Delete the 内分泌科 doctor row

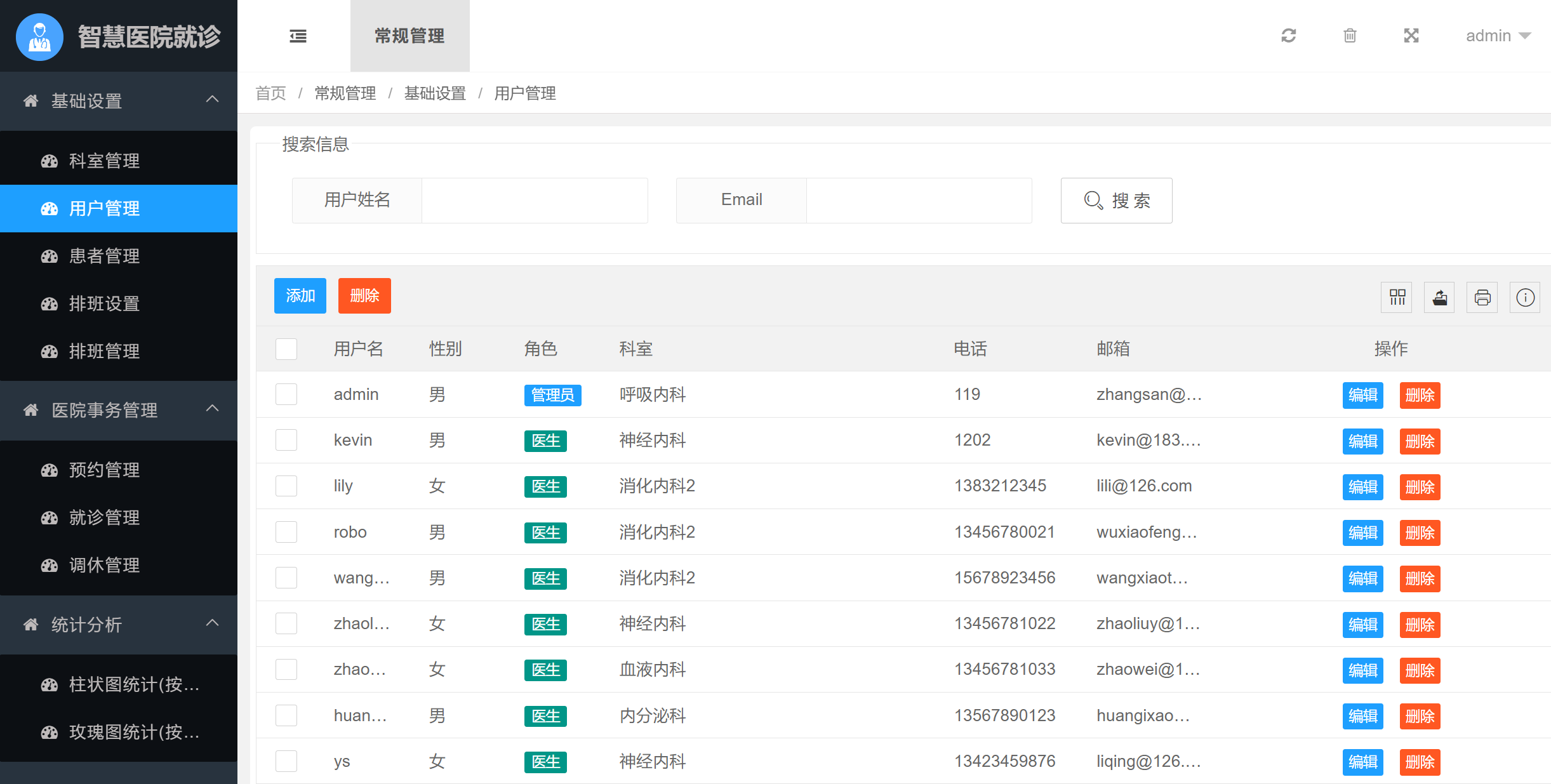[1420, 716]
